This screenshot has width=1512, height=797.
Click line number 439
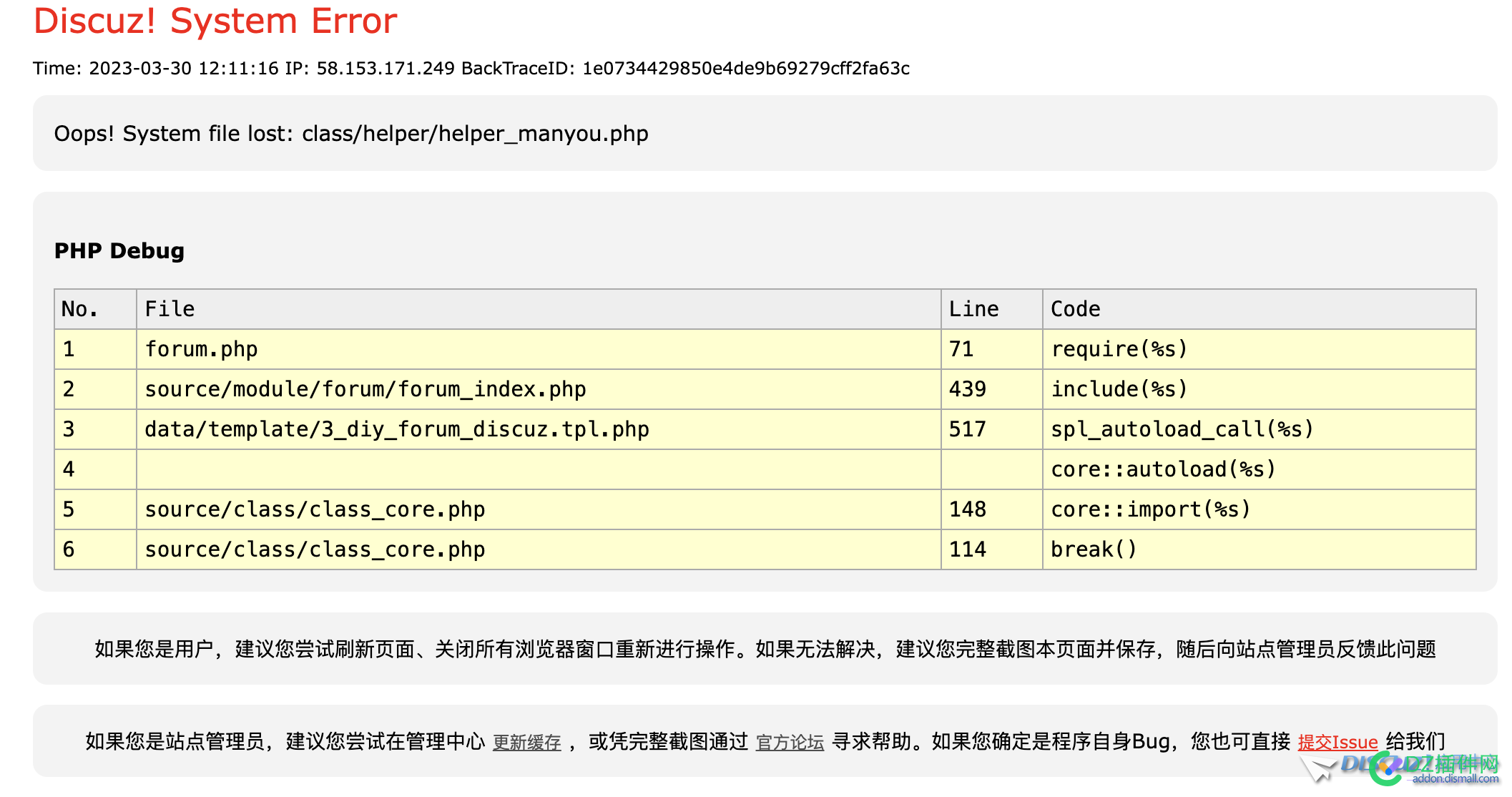pyautogui.click(x=991, y=389)
